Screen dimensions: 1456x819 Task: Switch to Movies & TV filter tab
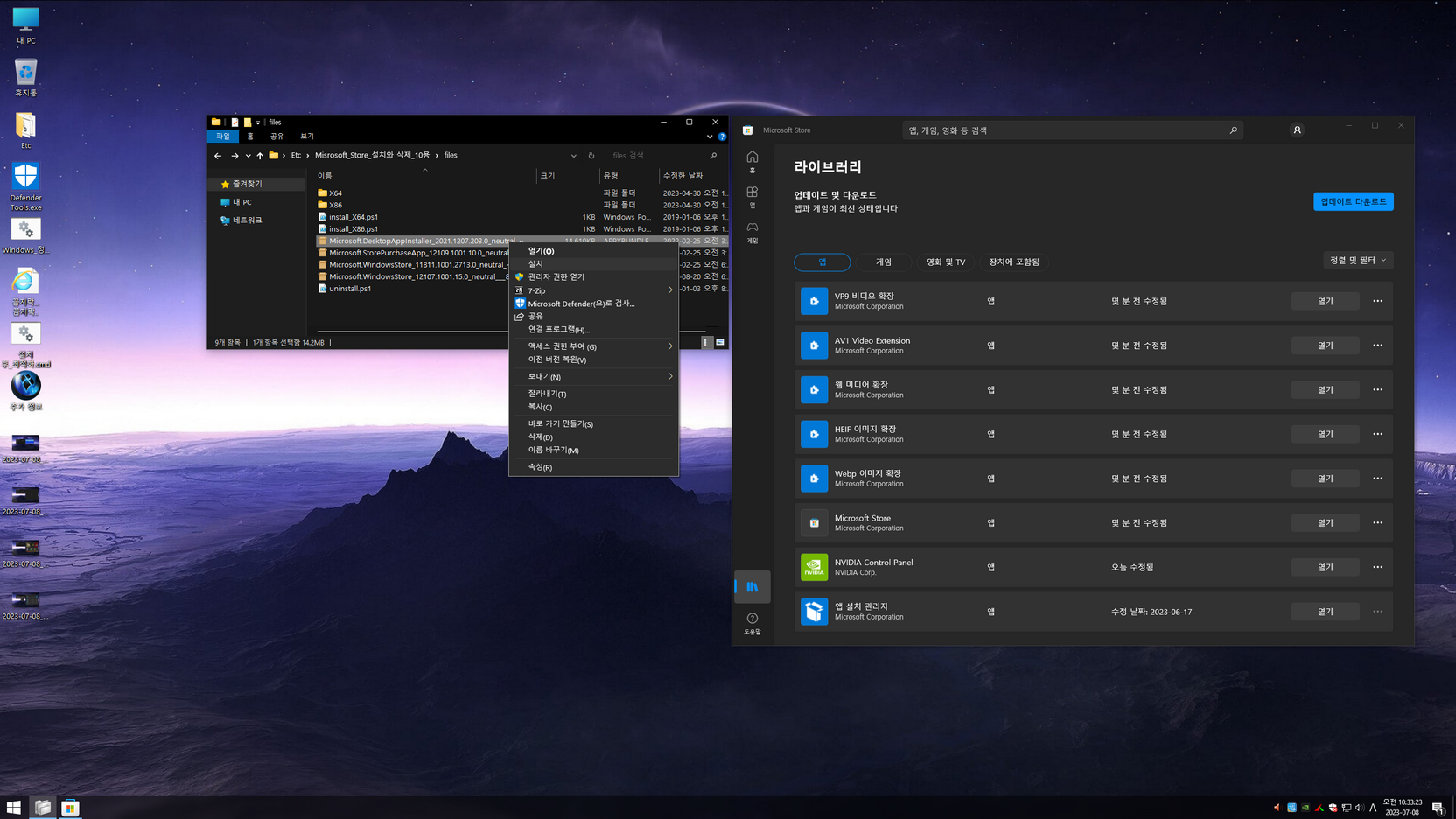click(946, 262)
